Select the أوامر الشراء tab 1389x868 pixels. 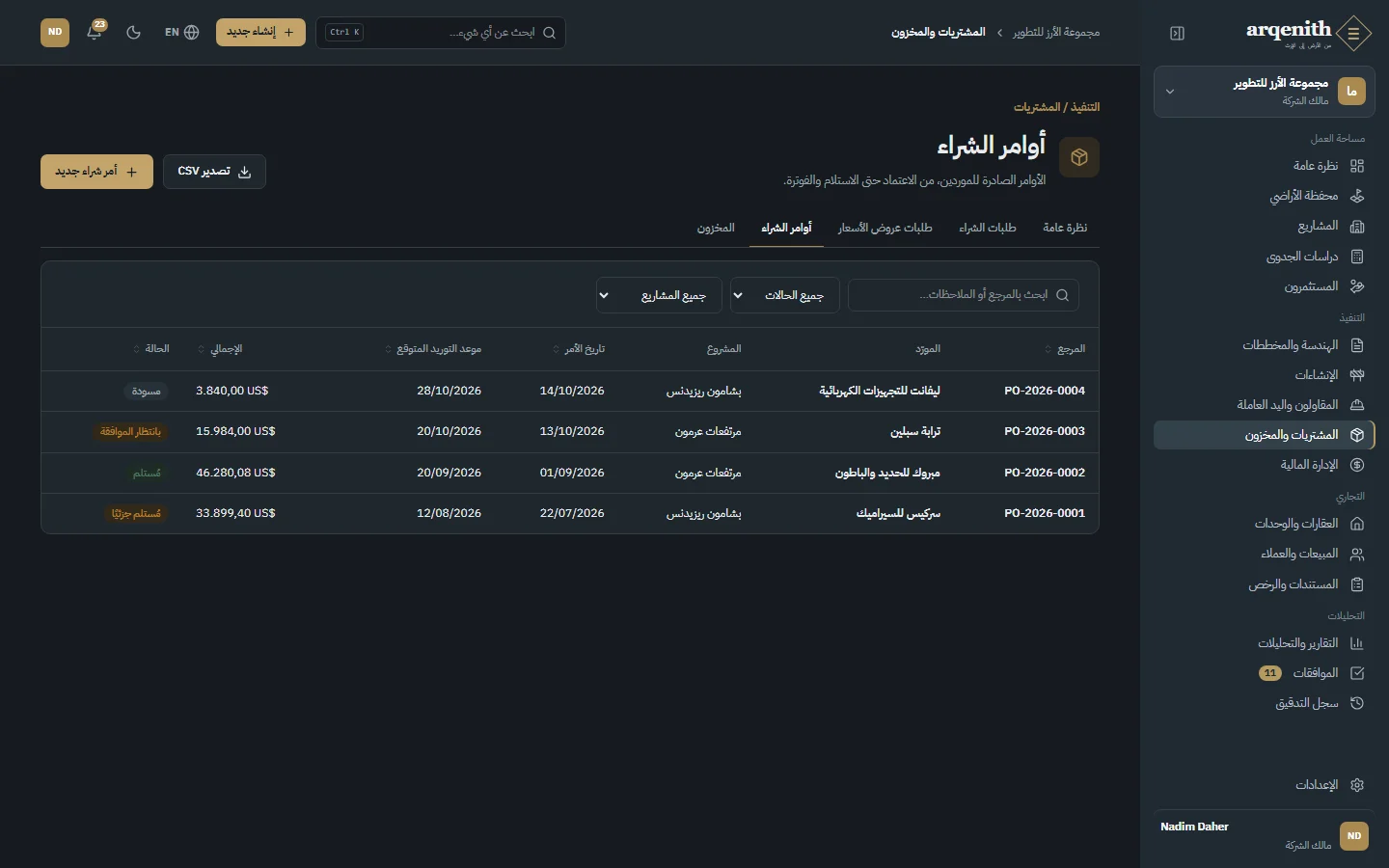(x=786, y=228)
